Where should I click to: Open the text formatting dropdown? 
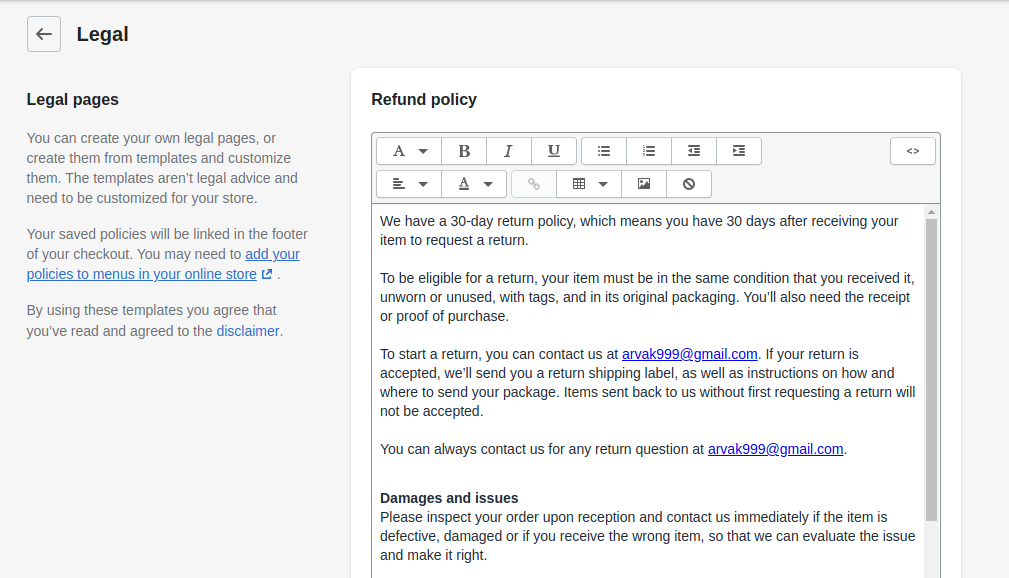pyautogui.click(x=409, y=151)
